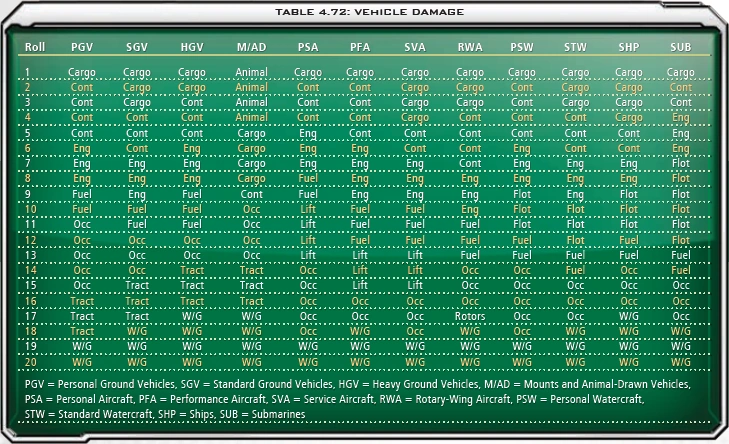The height and width of the screenshot is (444, 729).
Task: Select the "PSW" column header
Action: [x=522, y=47]
